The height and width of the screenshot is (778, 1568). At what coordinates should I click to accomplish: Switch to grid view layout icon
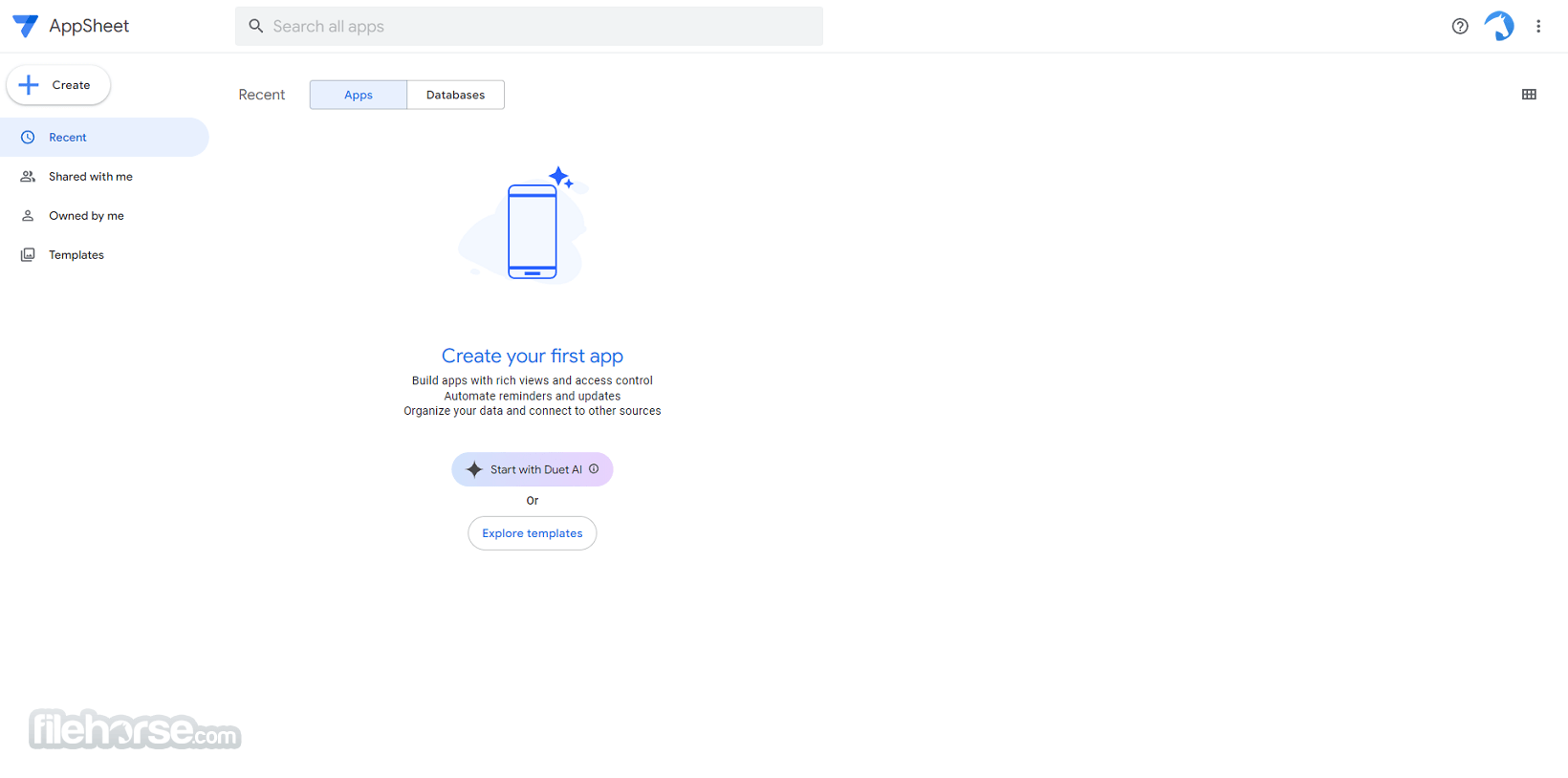click(x=1529, y=95)
